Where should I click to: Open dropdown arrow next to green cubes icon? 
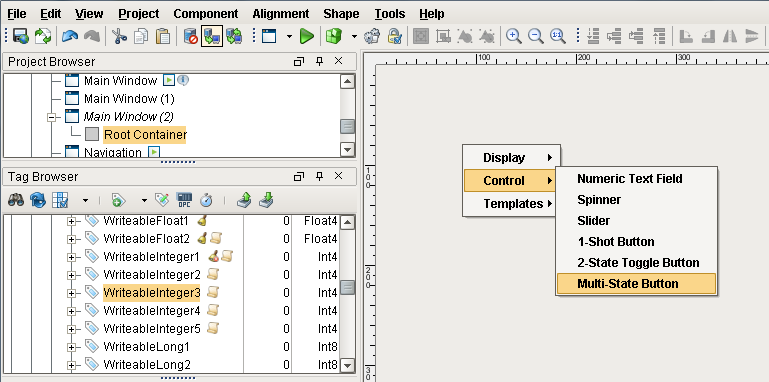point(354,37)
